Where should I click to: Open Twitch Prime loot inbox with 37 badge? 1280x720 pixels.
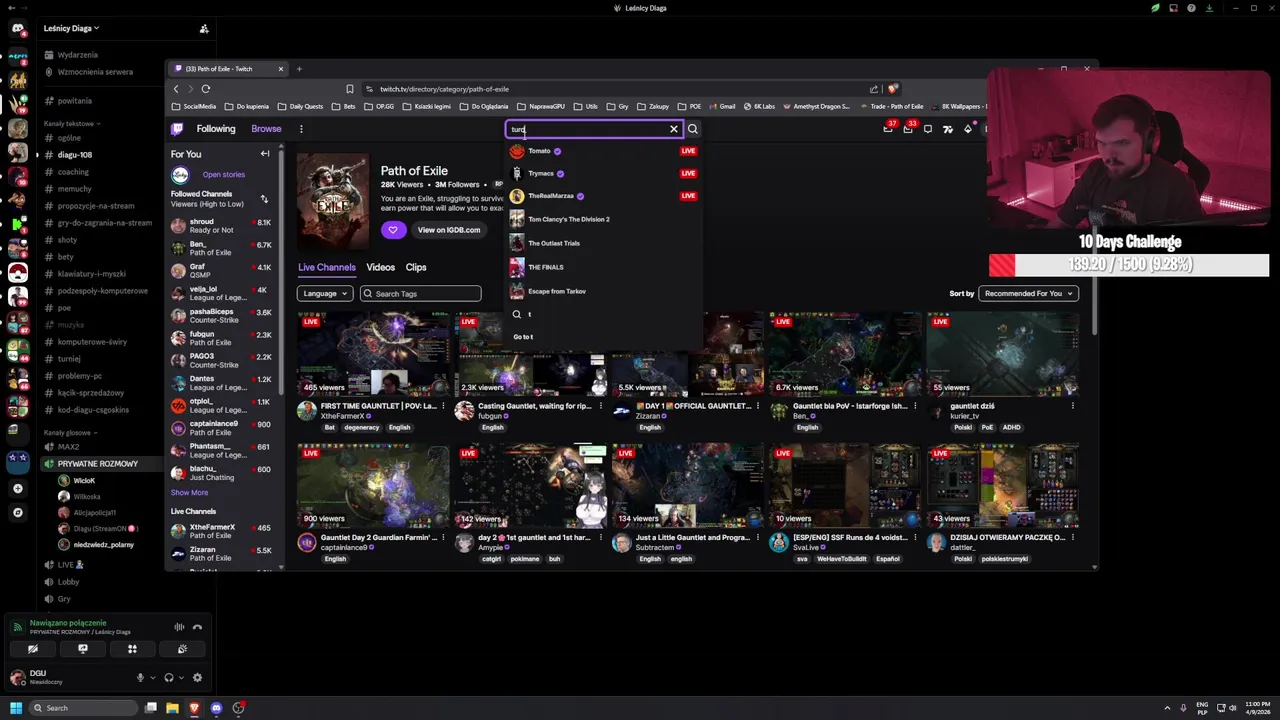pyautogui.click(x=888, y=128)
